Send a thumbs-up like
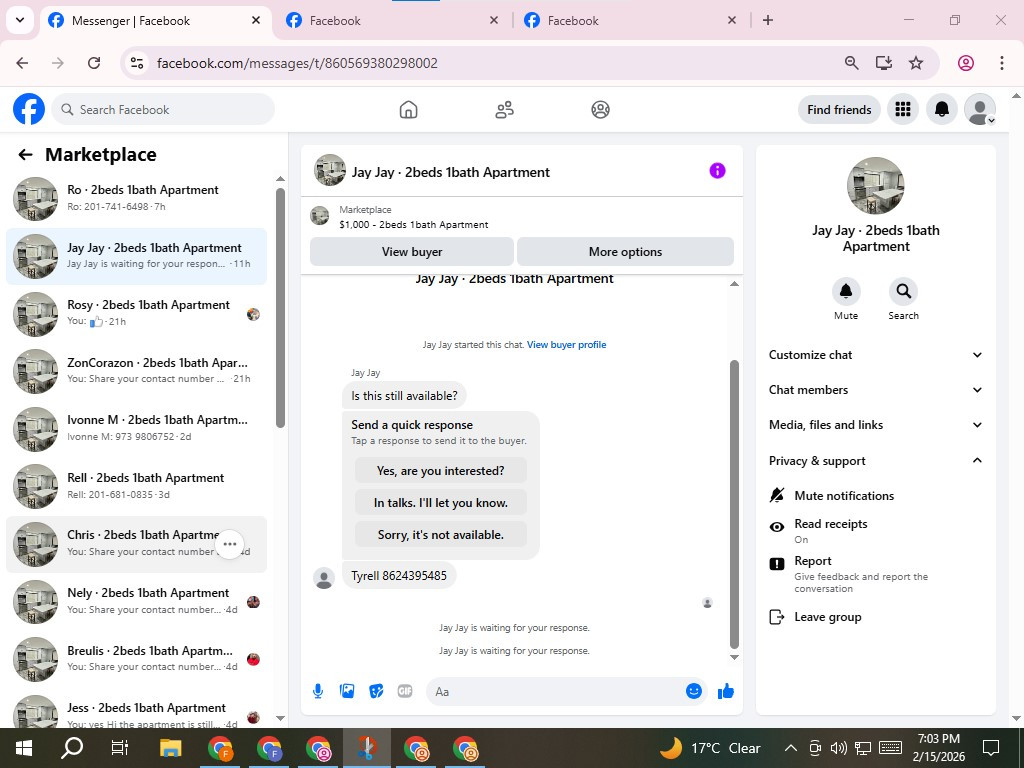 coord(726,691)
